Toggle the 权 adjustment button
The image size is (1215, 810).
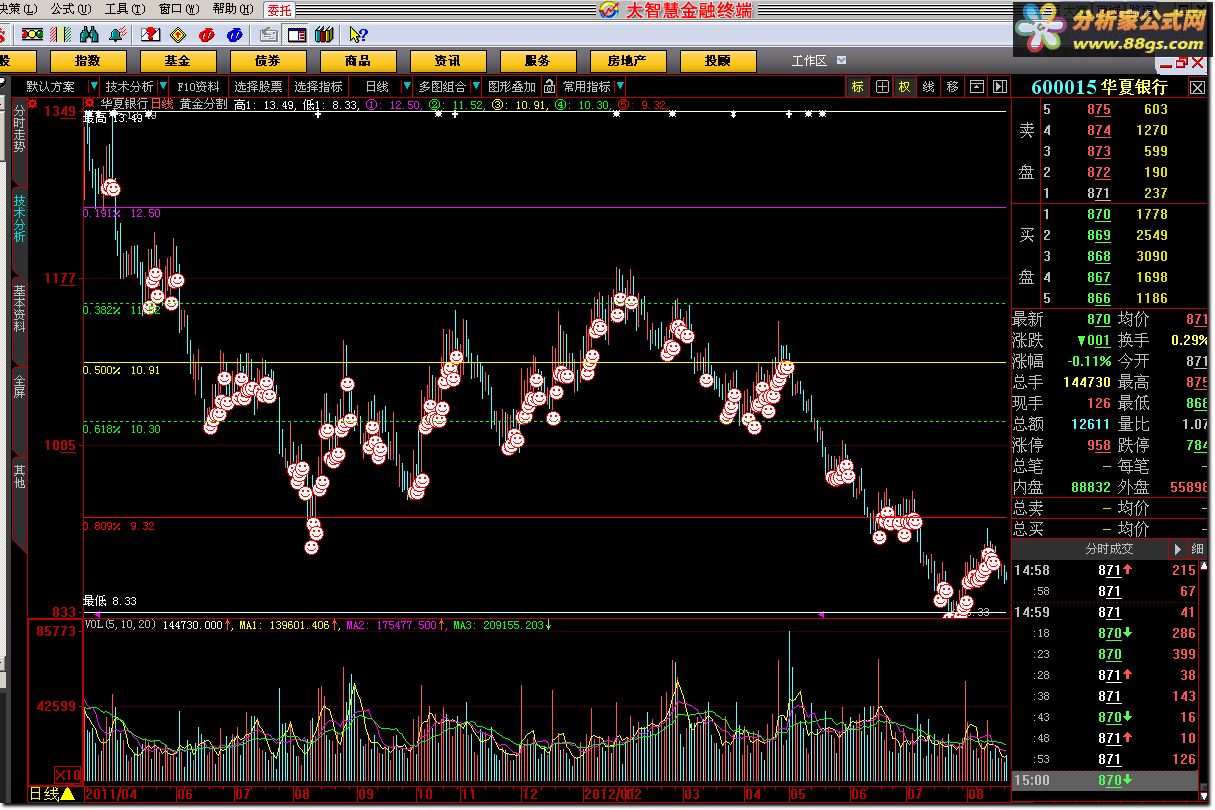click(x=904, y=87)
